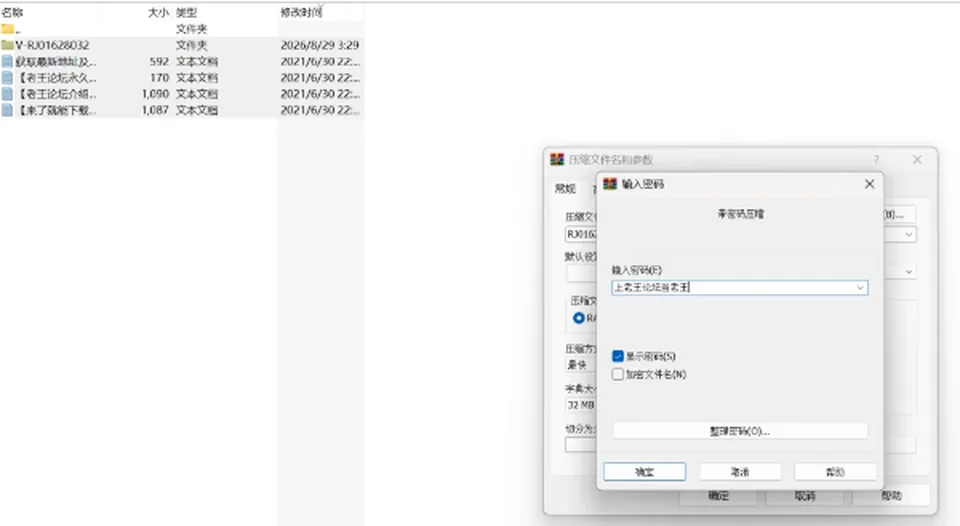Click 取消 in the 压缩文件名和参数 window
Viewport: 960px width, 526px height.
tap(804, 496)
